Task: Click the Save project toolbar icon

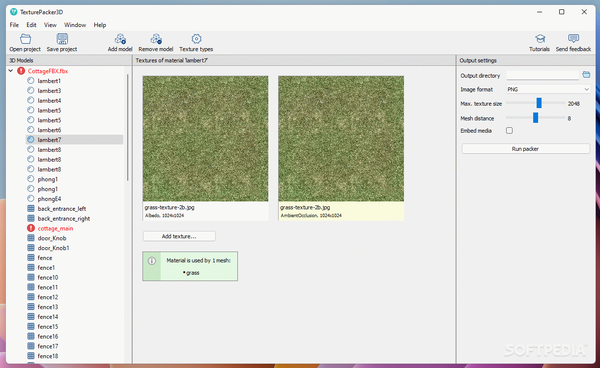Action: pyautogui.click(x=62, y=39)
